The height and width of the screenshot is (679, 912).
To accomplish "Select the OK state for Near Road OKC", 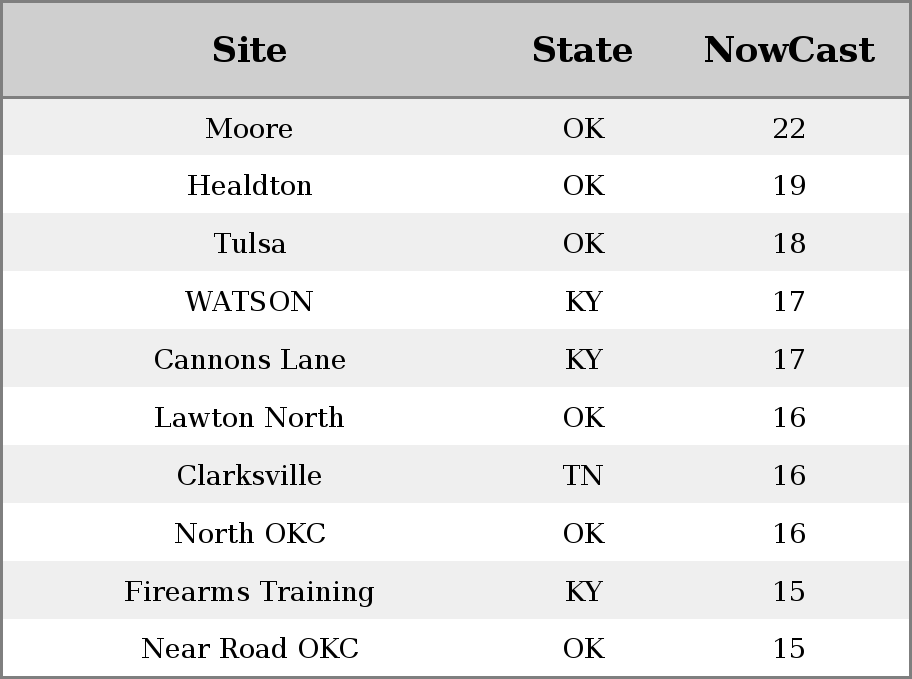I will [x=583, y=648].
